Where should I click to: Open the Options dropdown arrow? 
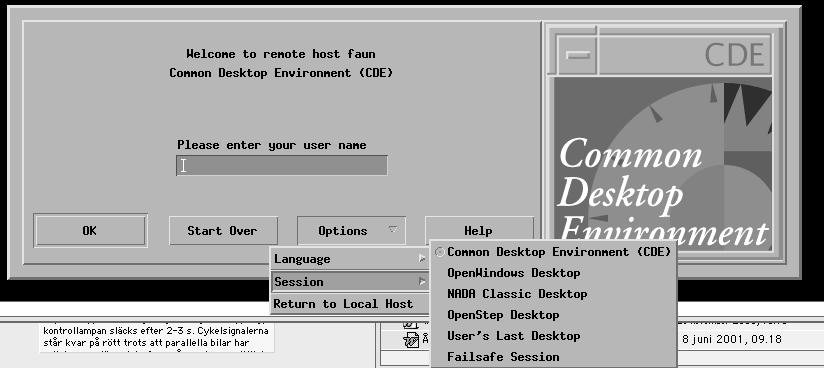pos(393,230)
